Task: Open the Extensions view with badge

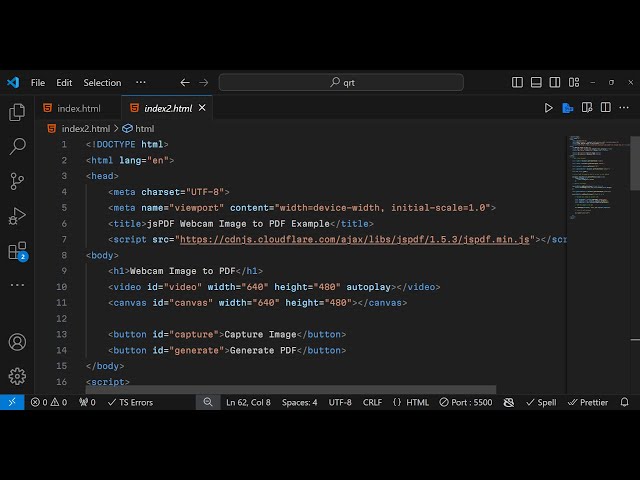Action: [x=17, y=251]
